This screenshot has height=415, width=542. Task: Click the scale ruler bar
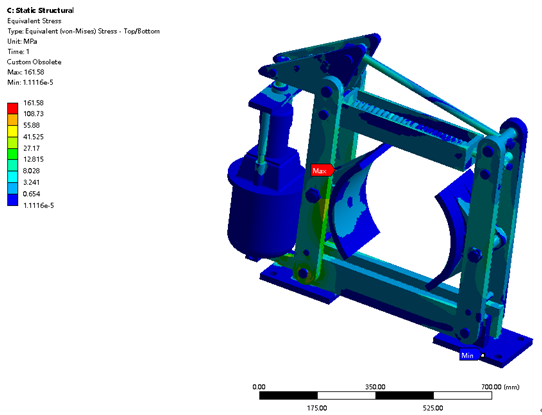[375, 396]
